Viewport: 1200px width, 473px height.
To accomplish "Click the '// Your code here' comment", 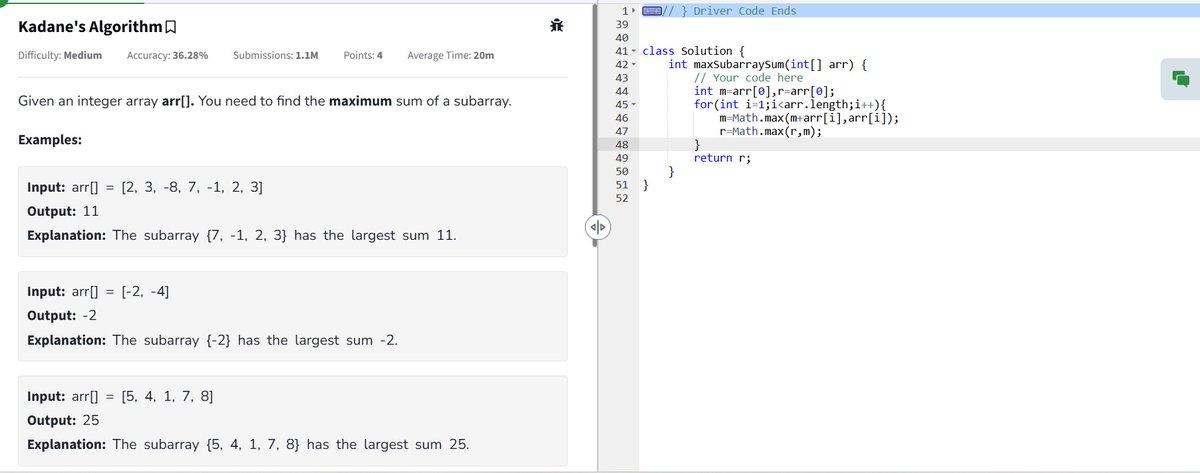I will [749, 78].
